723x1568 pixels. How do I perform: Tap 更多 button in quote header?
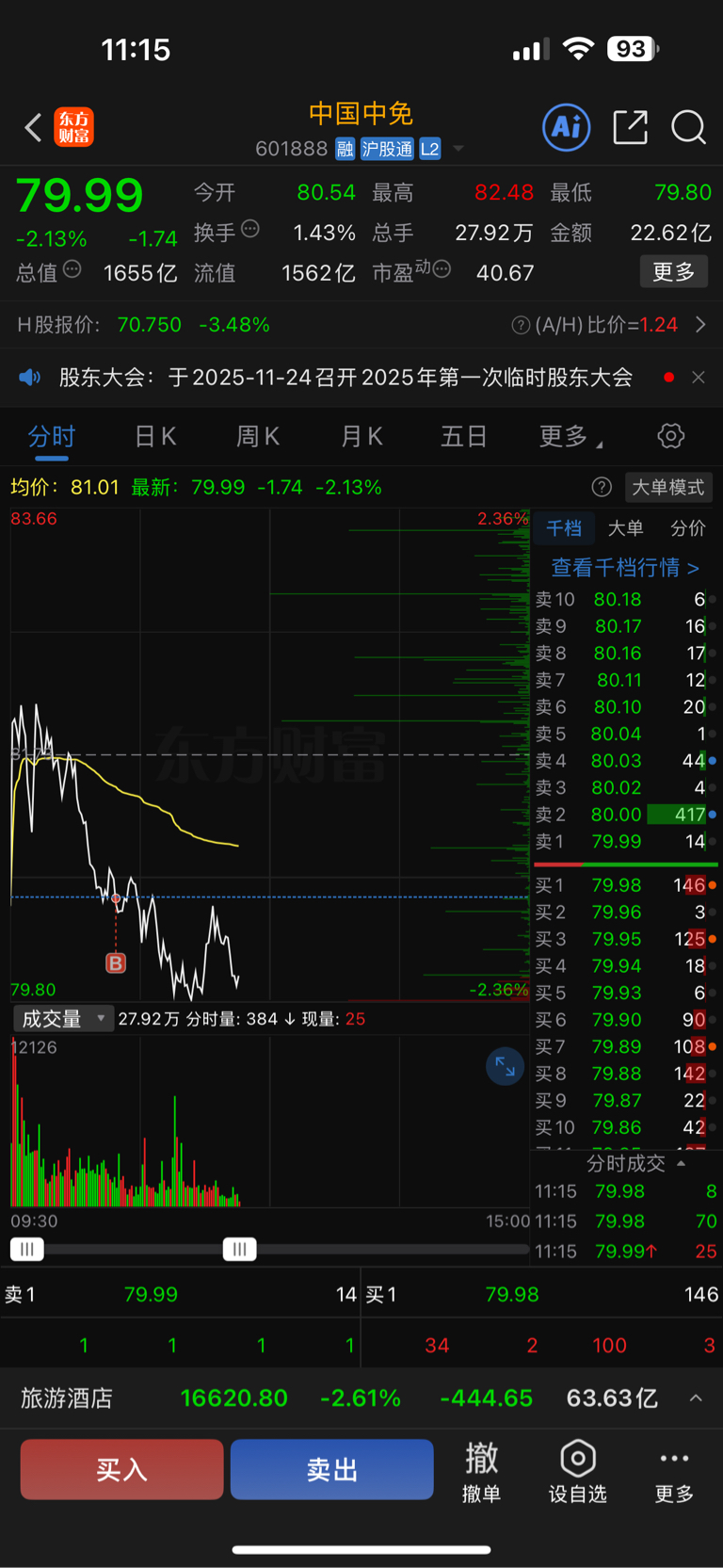pyautogui.click(x=674, y=272)
